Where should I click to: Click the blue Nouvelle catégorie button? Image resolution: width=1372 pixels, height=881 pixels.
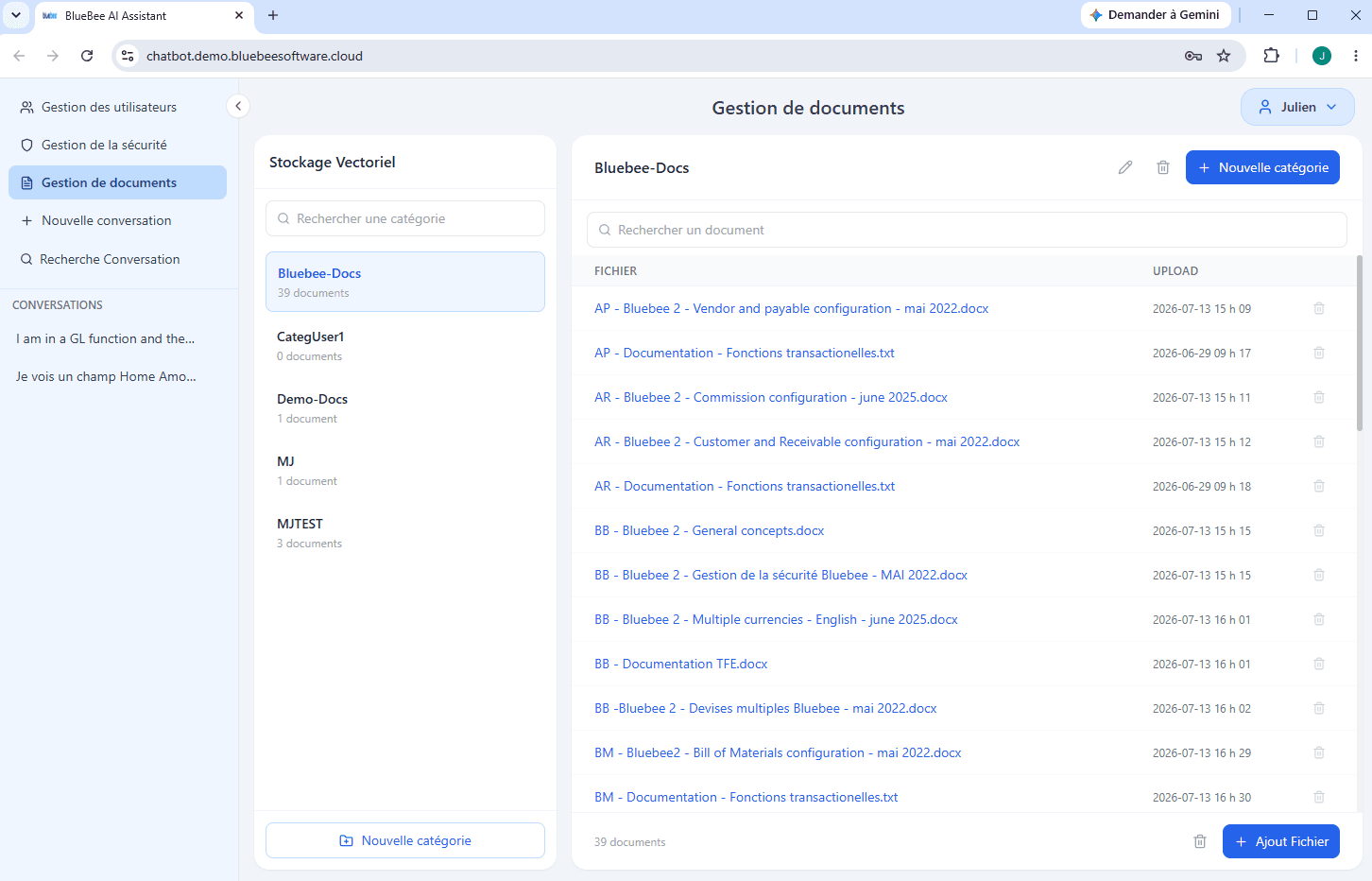1262,167
